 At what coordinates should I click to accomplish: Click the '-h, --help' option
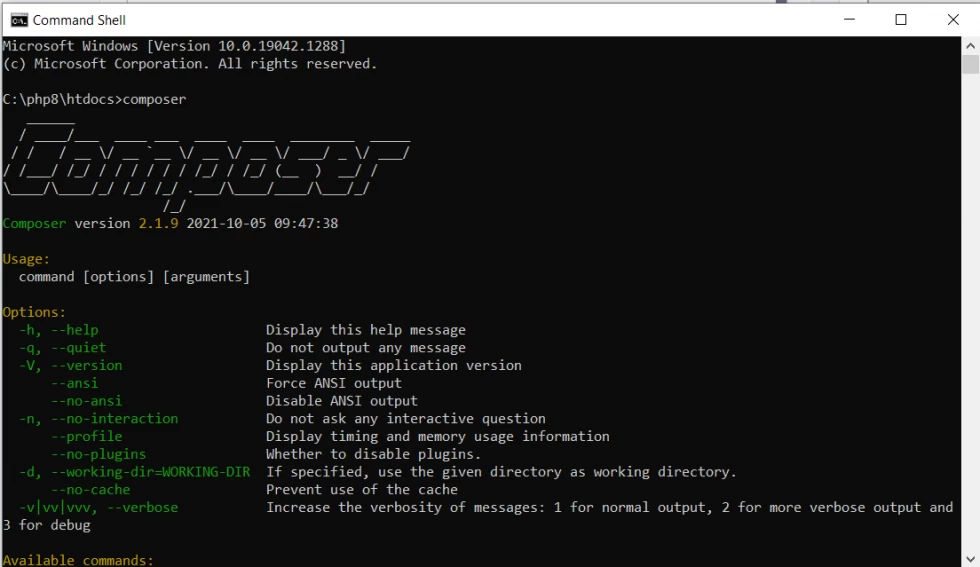click(59, 330)
